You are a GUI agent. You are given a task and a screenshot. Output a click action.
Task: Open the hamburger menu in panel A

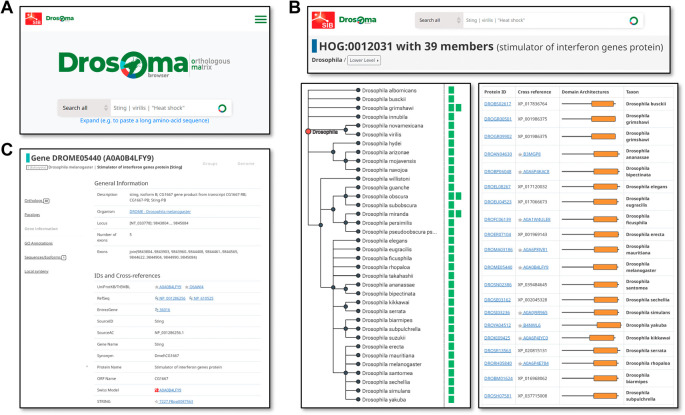click(x=261, y=19)
